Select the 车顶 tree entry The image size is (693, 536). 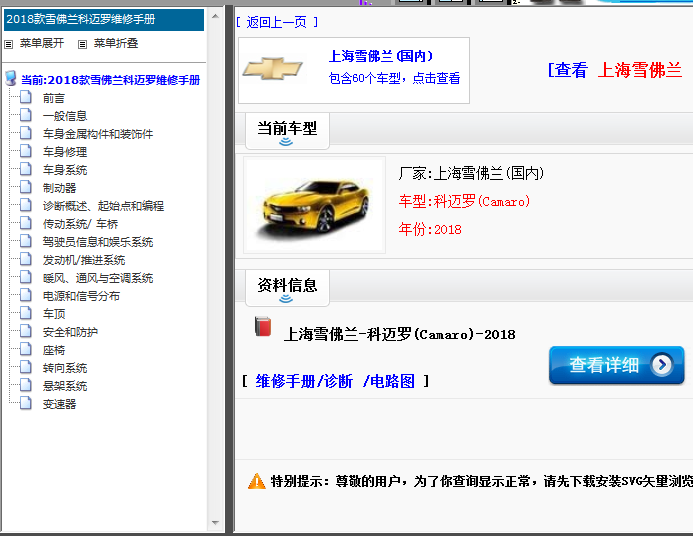point(54,314)
